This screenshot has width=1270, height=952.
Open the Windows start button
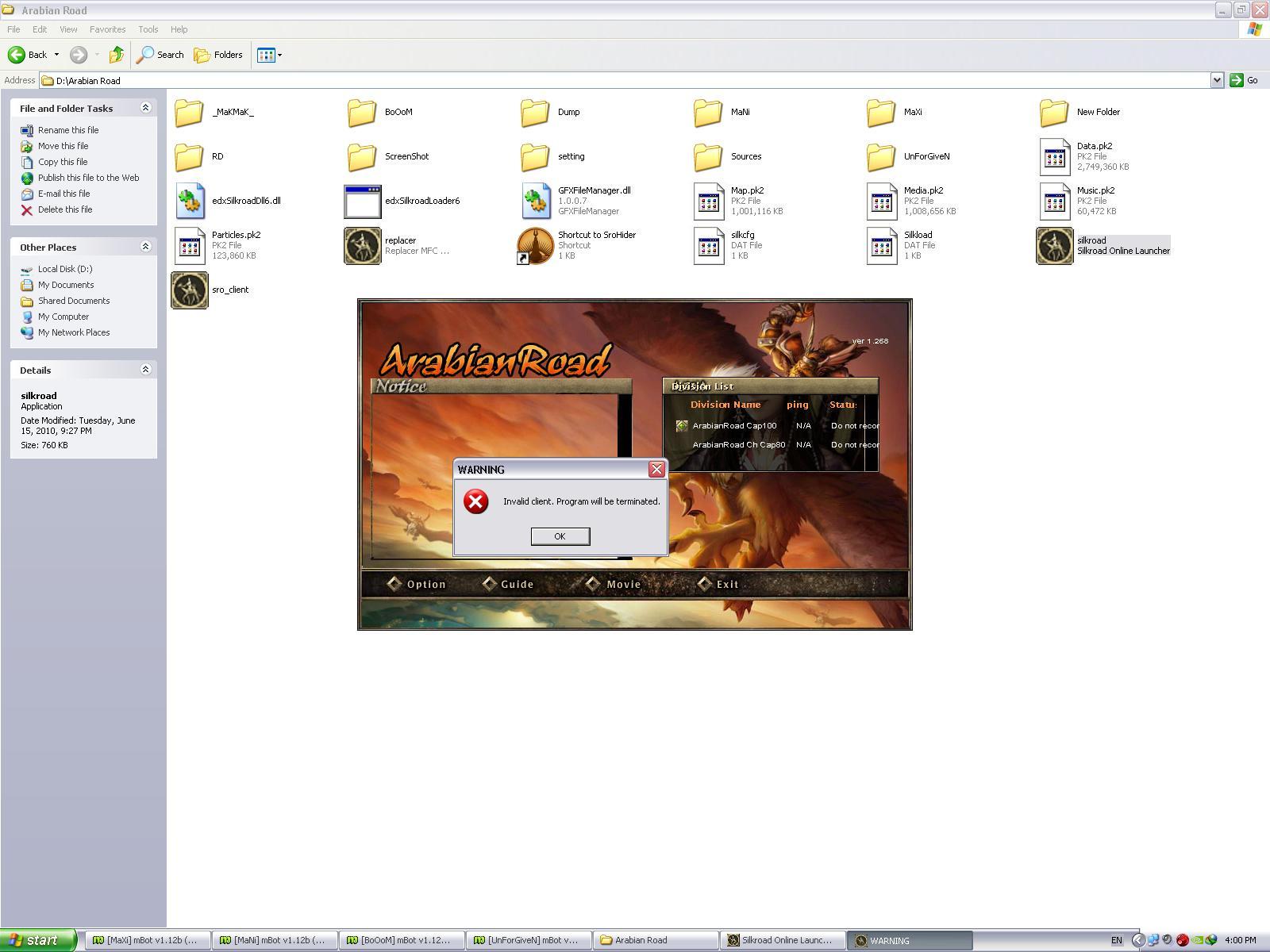pos(38,940)
